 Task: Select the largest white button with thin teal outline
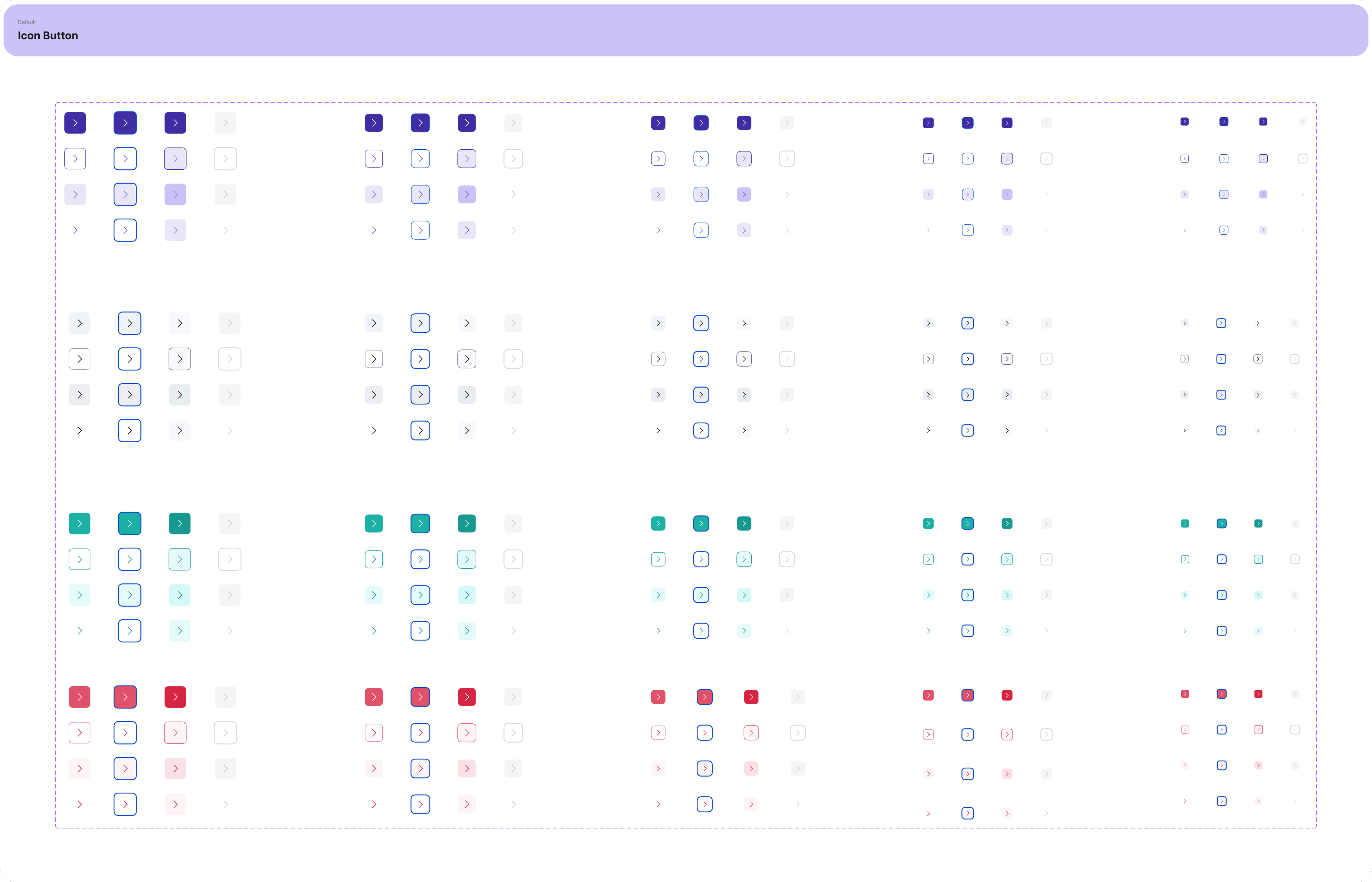point(80,559)
